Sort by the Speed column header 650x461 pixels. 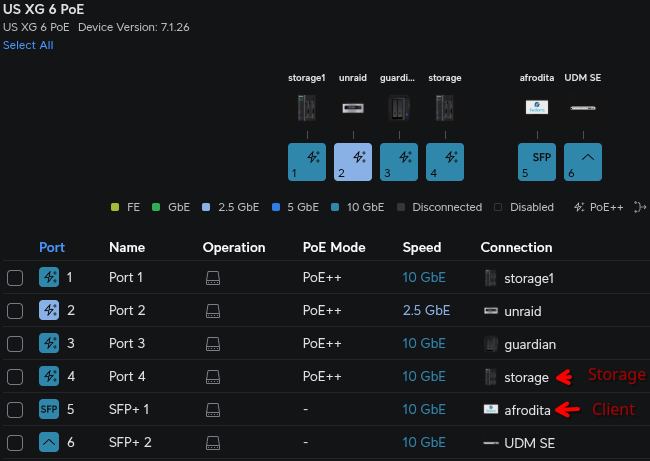coord(421,247)
